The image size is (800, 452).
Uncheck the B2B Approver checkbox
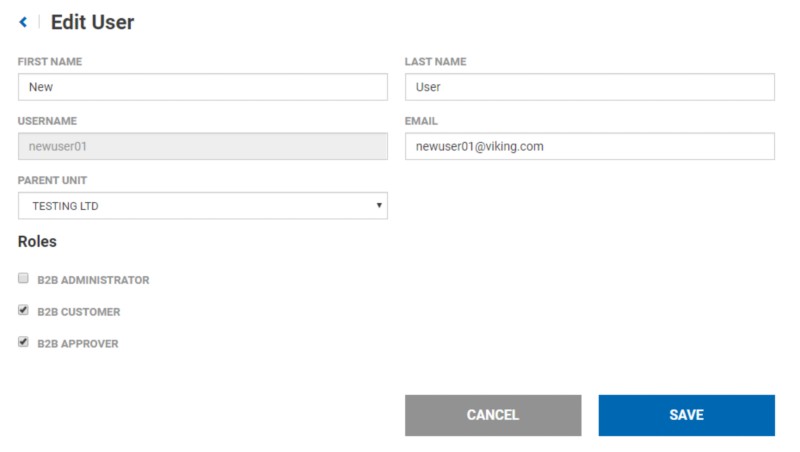click(x=23, y=342)
